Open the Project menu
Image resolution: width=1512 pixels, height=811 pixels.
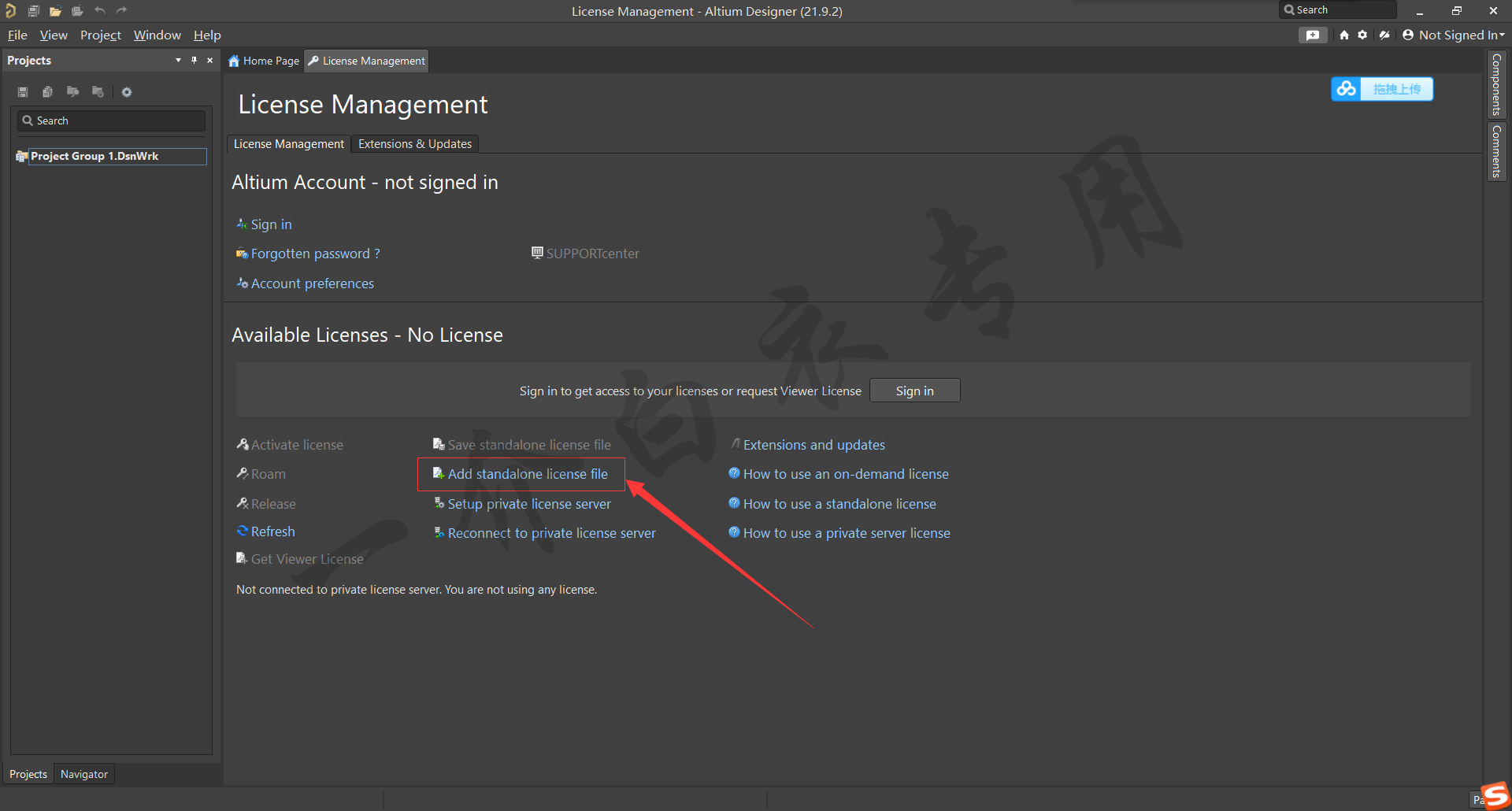click(x=101, y=35)
